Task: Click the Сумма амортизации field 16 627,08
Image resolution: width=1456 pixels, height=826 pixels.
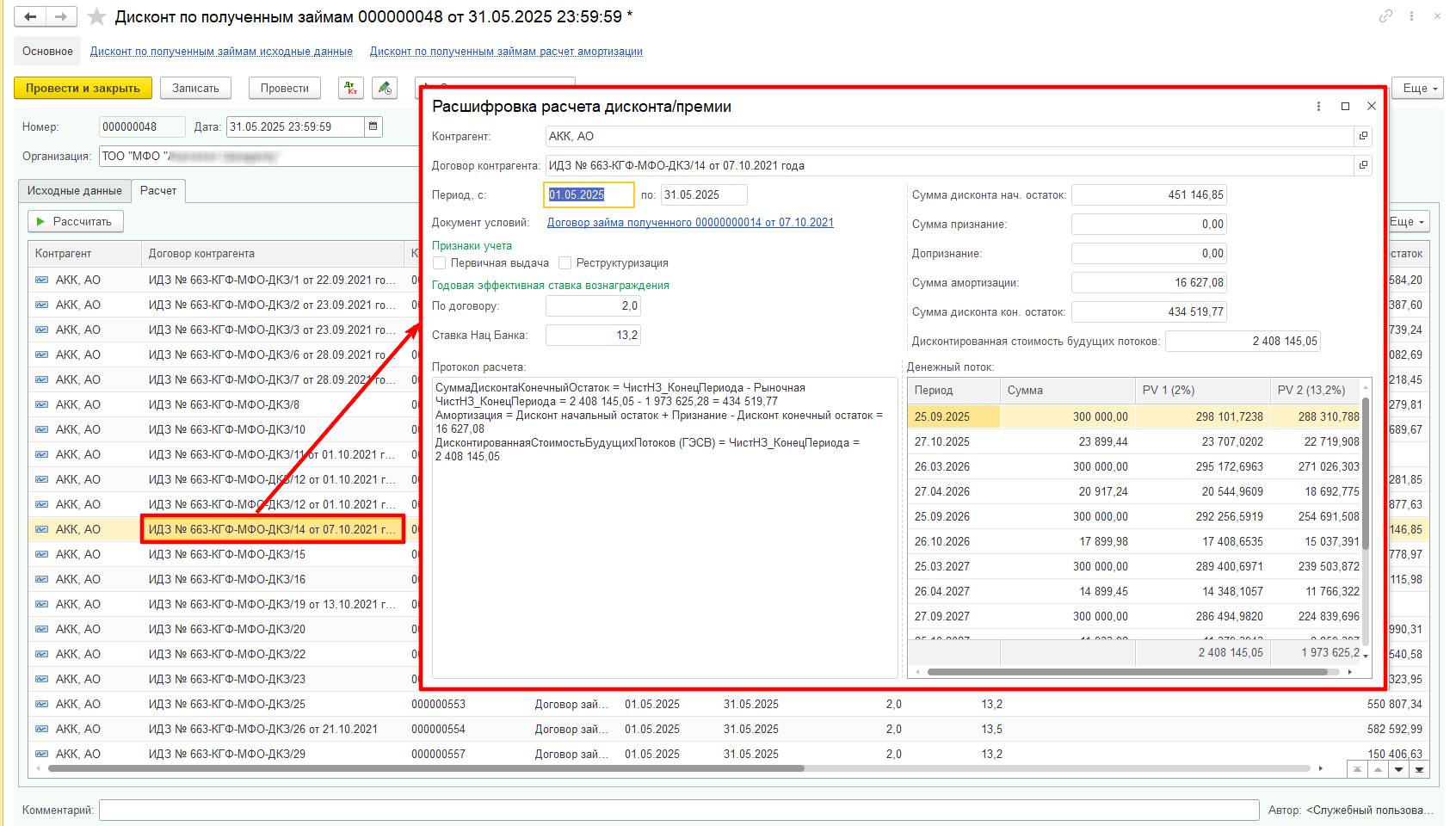Action: coord(1149,282)
